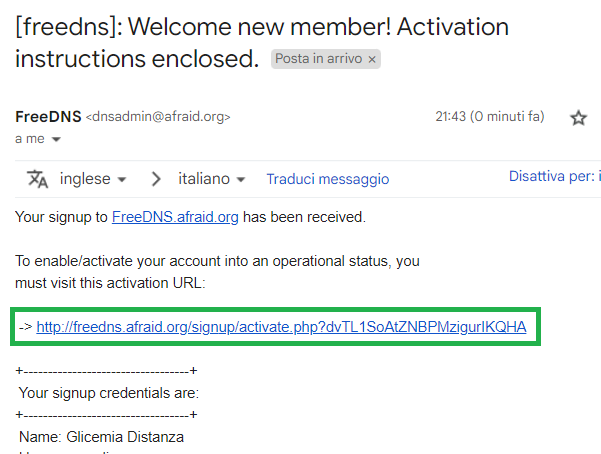601x454 pixels.
Task: Click the italiano language label
Action: tap(204, 179)
